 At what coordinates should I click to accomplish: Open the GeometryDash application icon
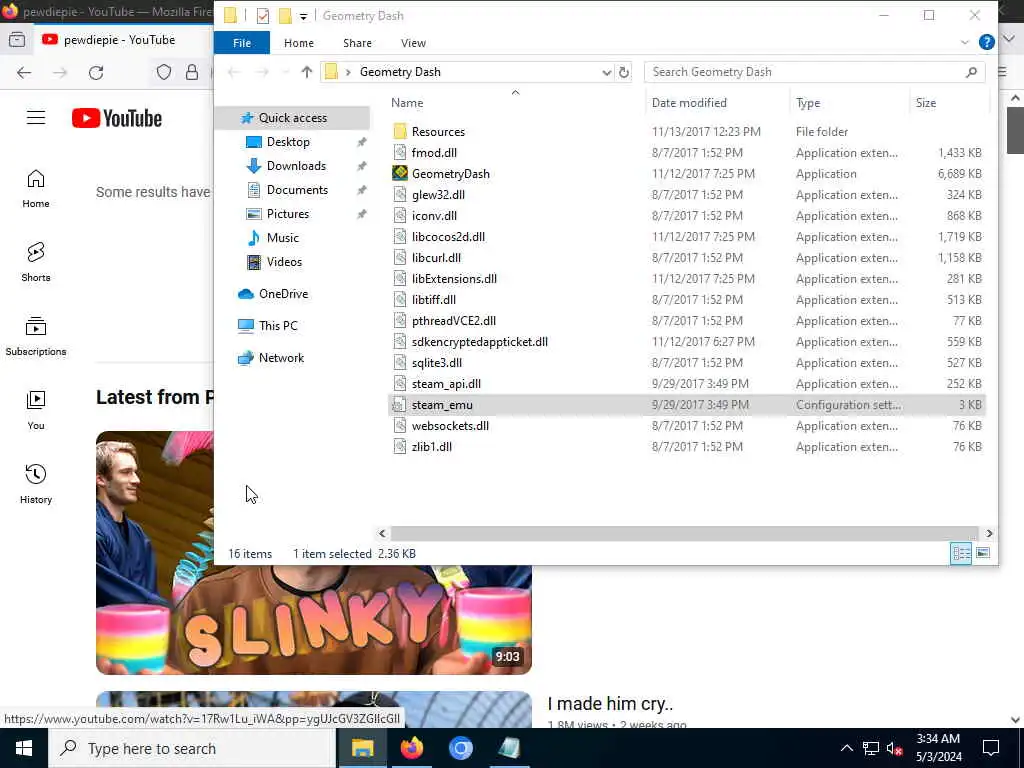[400, 174]
